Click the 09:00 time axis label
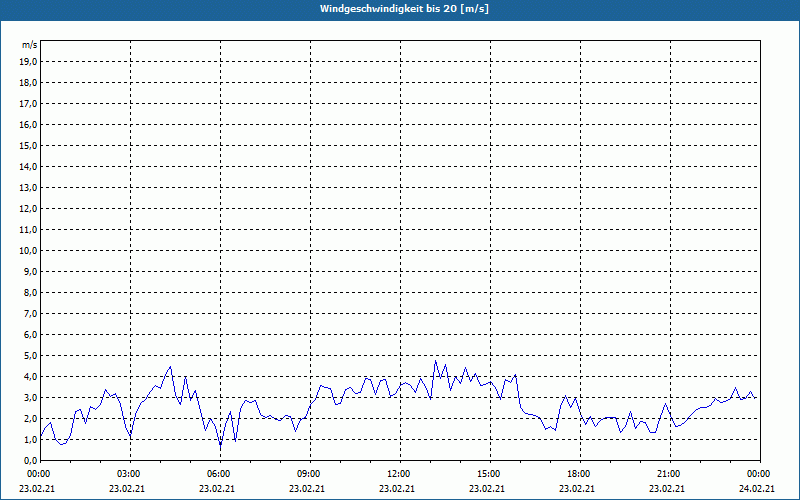The height and width of the screenshot is (500, 800). (x=311, y=474)
